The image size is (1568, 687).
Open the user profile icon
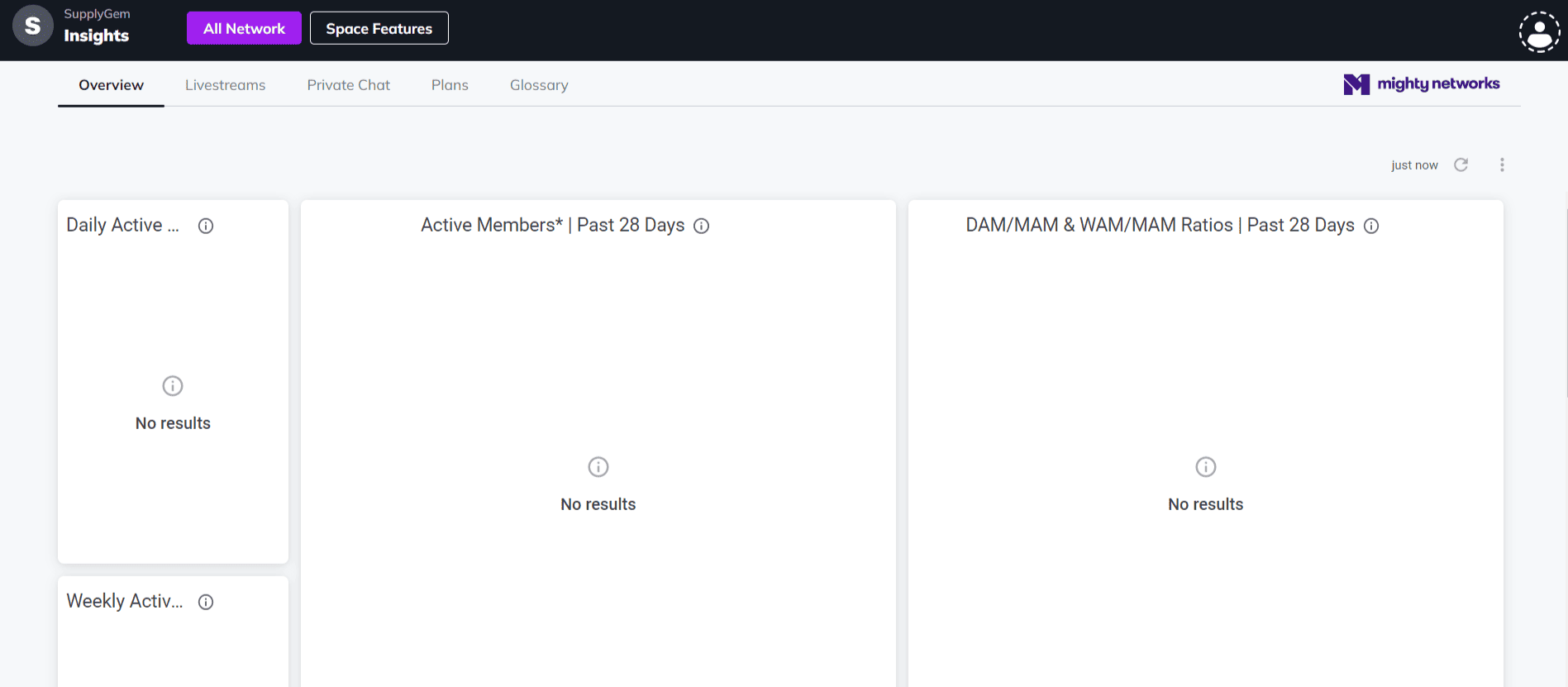[x=1539, y=31]
